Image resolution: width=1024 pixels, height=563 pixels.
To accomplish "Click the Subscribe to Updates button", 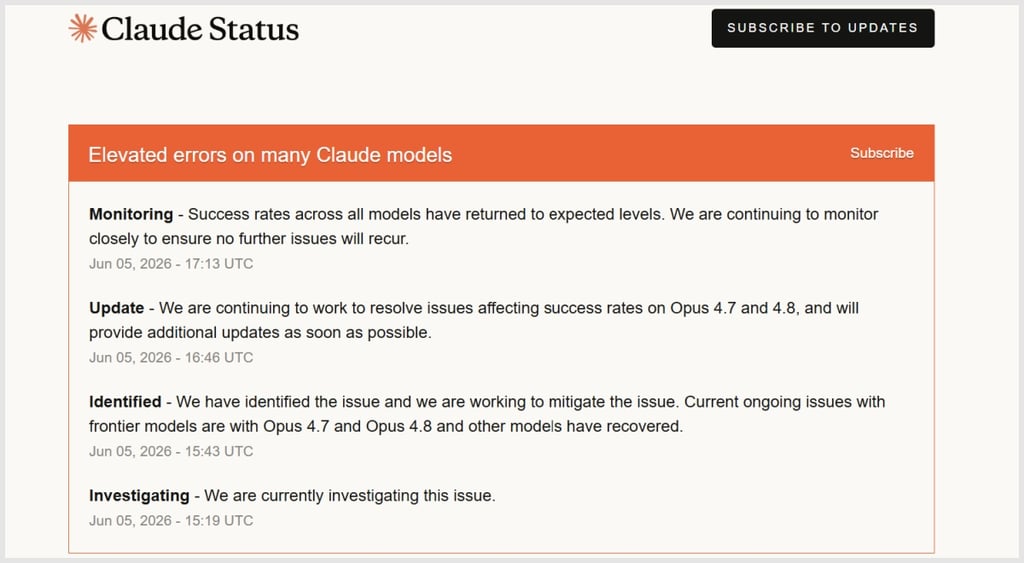I will pos(822,28).
